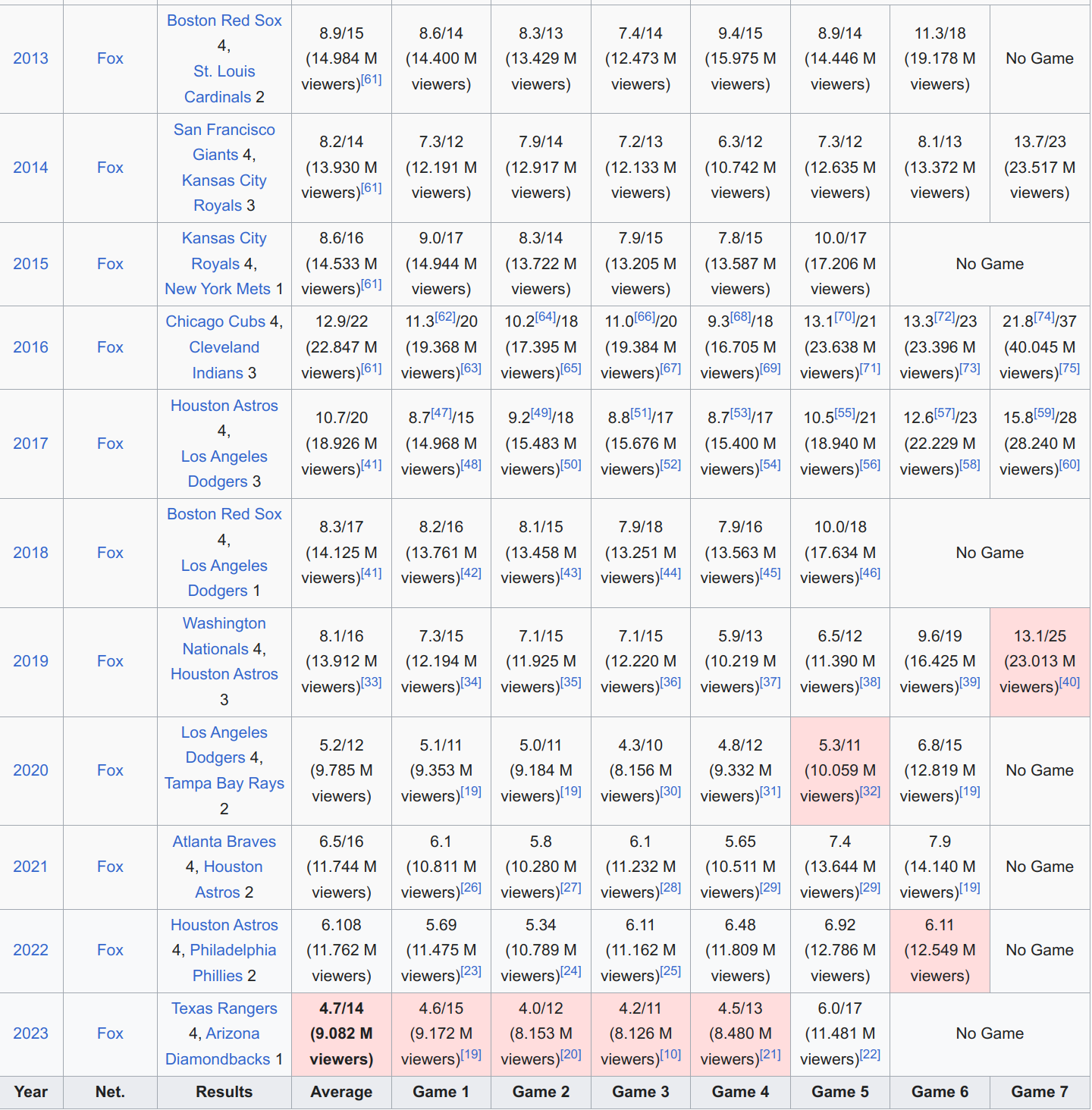Viewport: 1092px width, 1110px height.
Task: Open the 2022 year link
Action: click(x=30, y=950)
